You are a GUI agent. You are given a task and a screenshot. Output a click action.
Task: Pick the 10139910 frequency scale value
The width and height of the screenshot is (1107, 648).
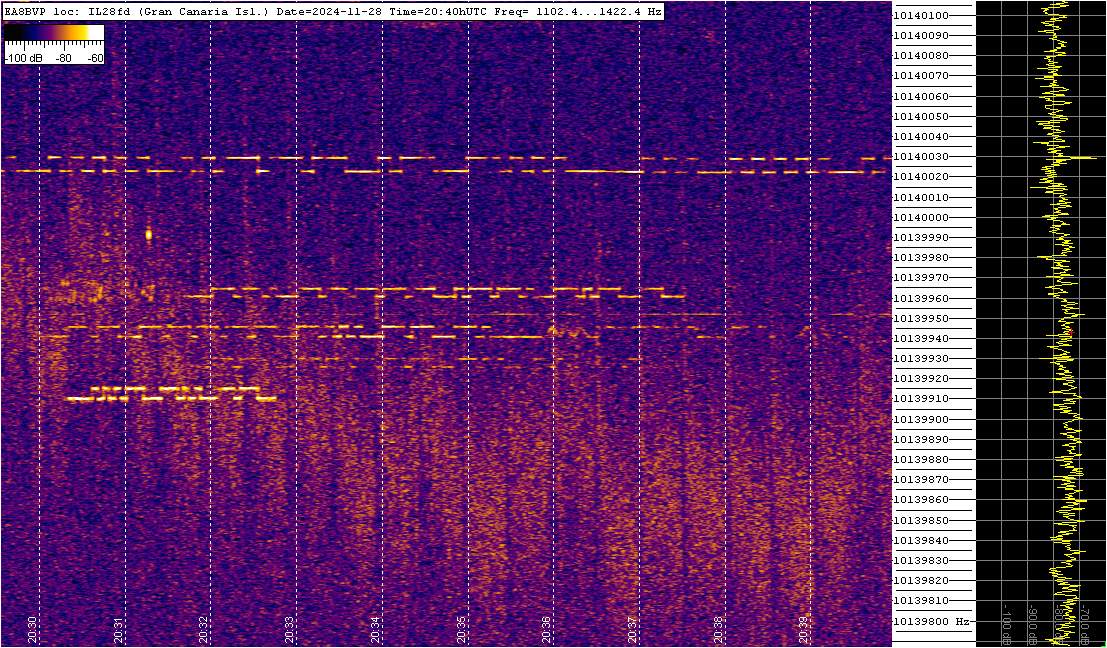(x=921, y=399)
